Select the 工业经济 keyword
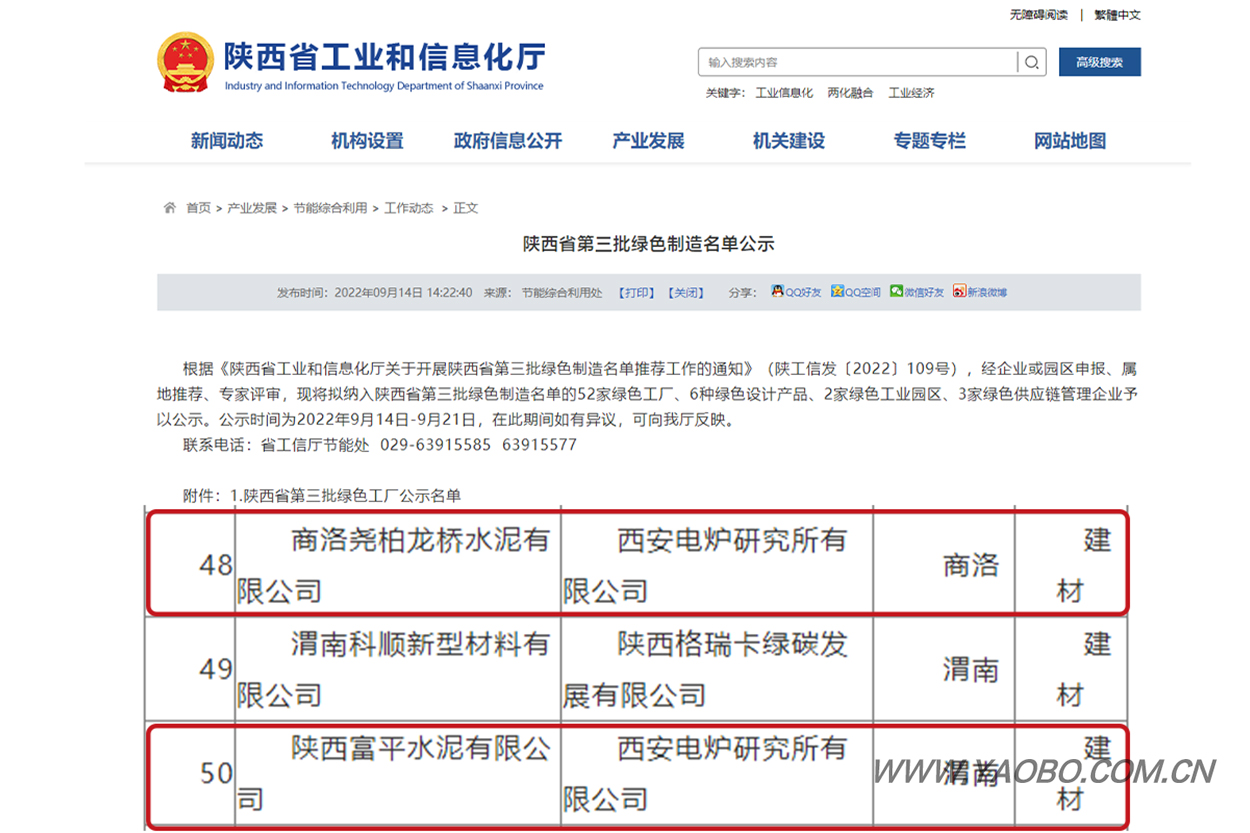Image resolution: width=1250 pixels, height=833 pixels. coord(912,93)
